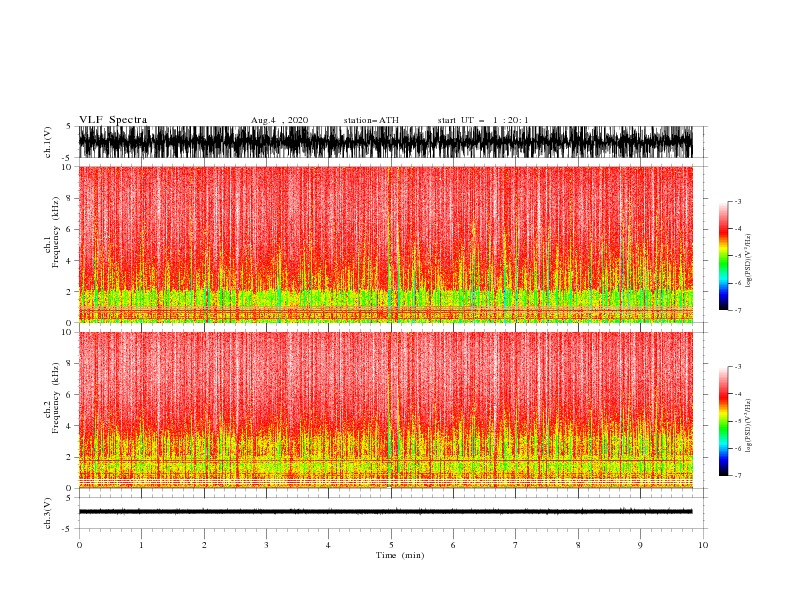The width and height of the screenshot is (792, 612).
Task: Select the ch.3 flat voltage waveform trace
Action: point(385,512)
